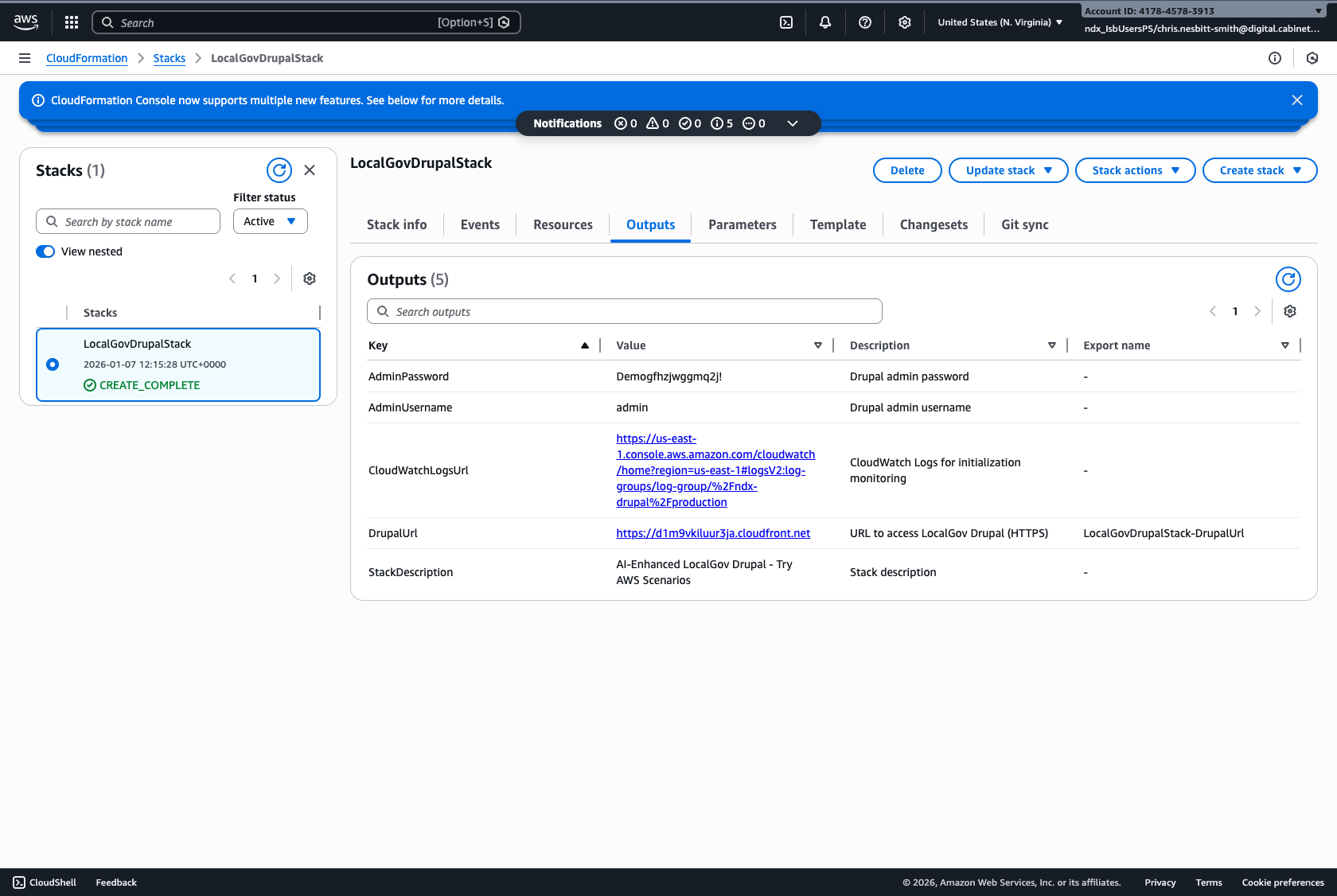Viewport: 1337px width, 896px height.
Task: Open the top navigation settings gear
Action: click(x=905, y=22)
